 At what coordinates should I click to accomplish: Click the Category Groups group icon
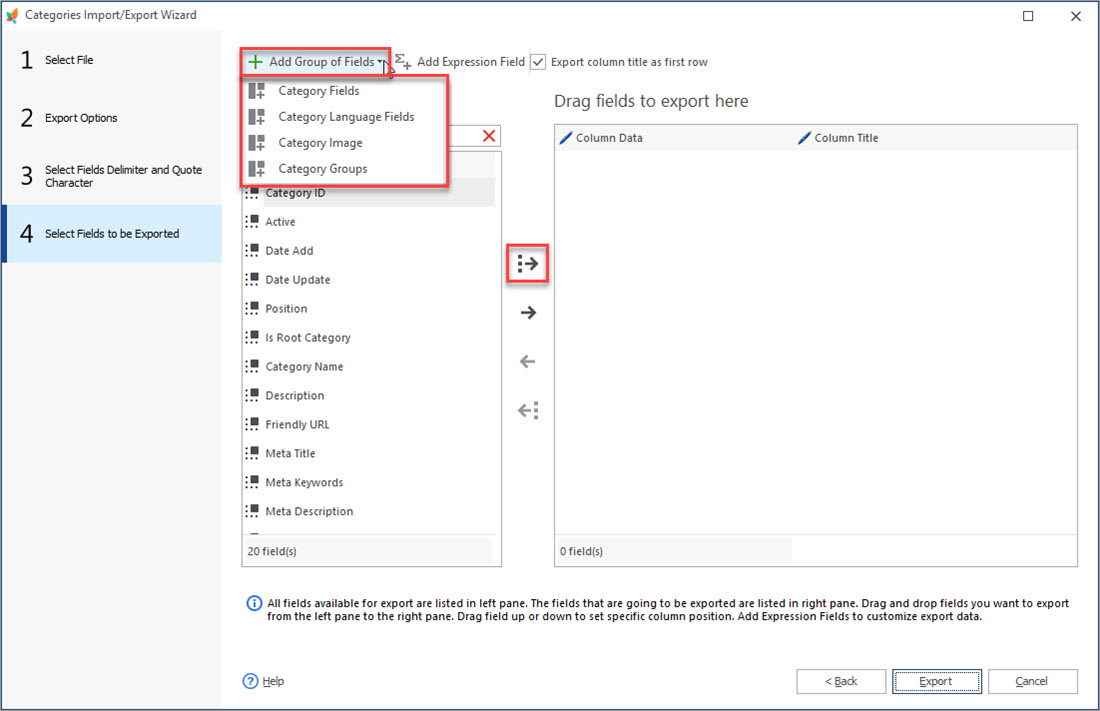(257, 168)
